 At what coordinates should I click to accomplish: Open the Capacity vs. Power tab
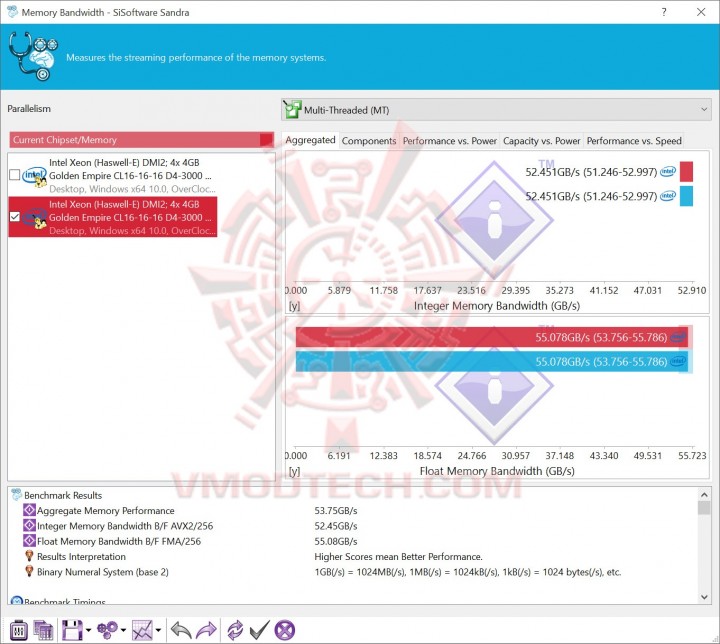coord(542,141)
